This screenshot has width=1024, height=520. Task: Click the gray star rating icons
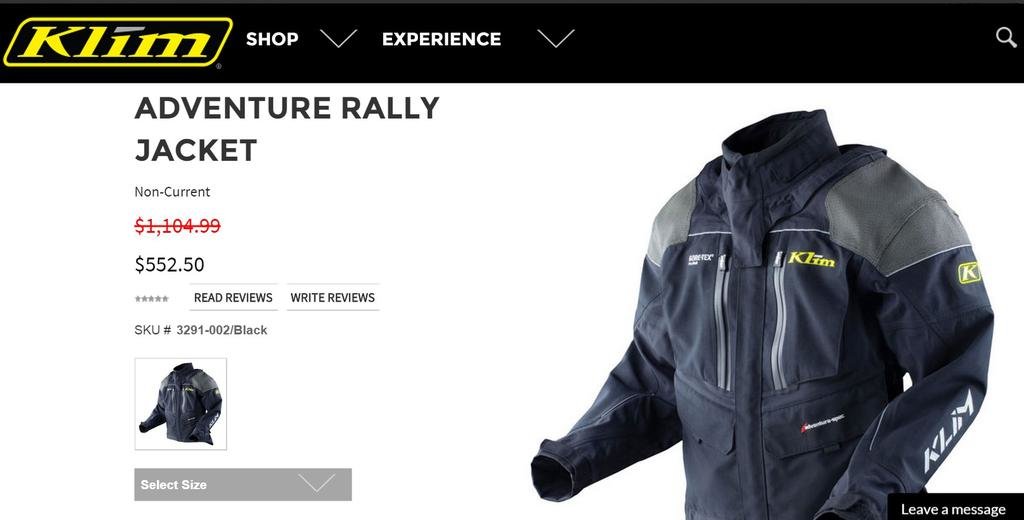[x=152, y=299]
